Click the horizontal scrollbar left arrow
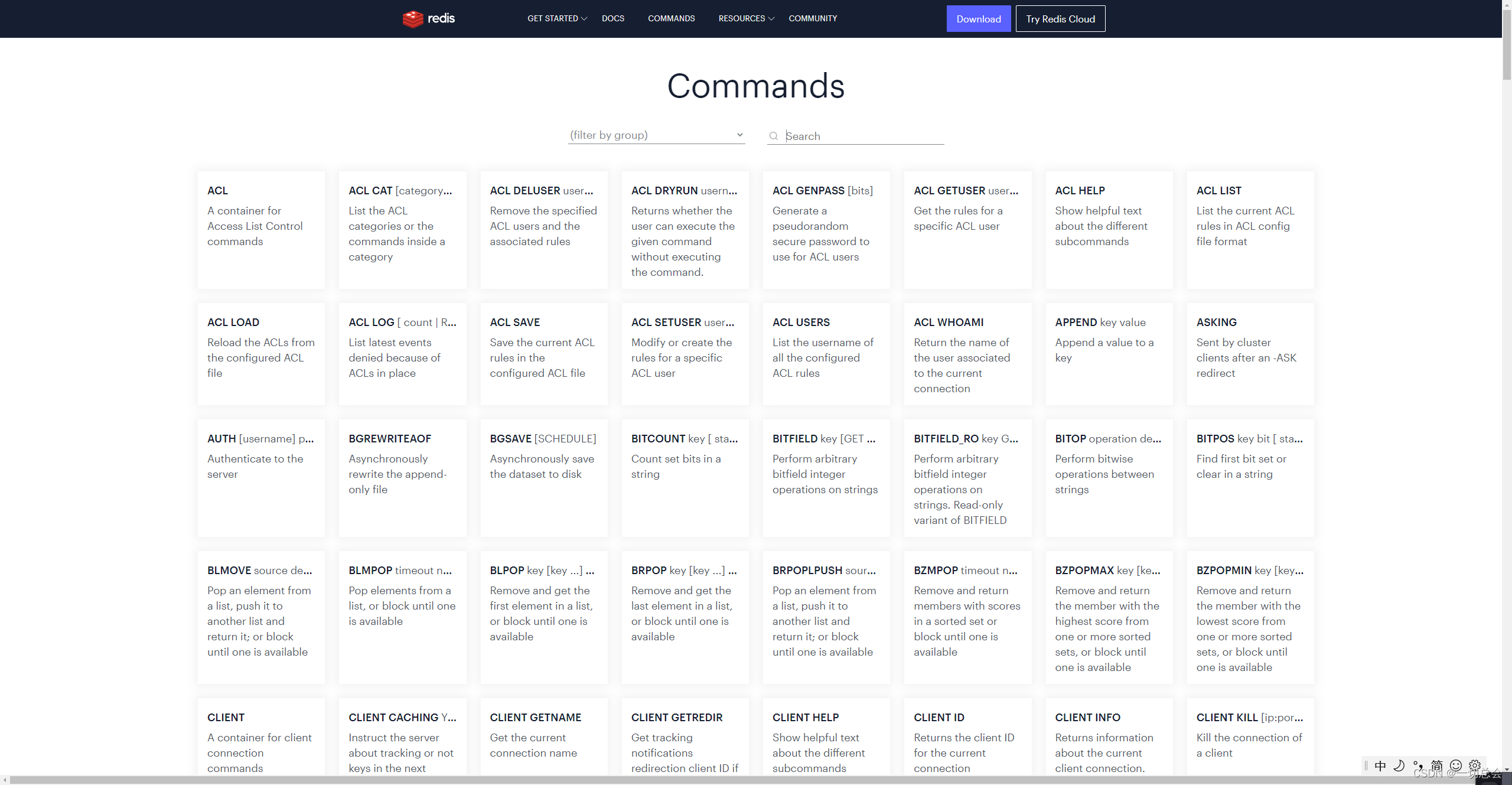The width and height of the screenshot is (1512, 785). tap(5, 780)
